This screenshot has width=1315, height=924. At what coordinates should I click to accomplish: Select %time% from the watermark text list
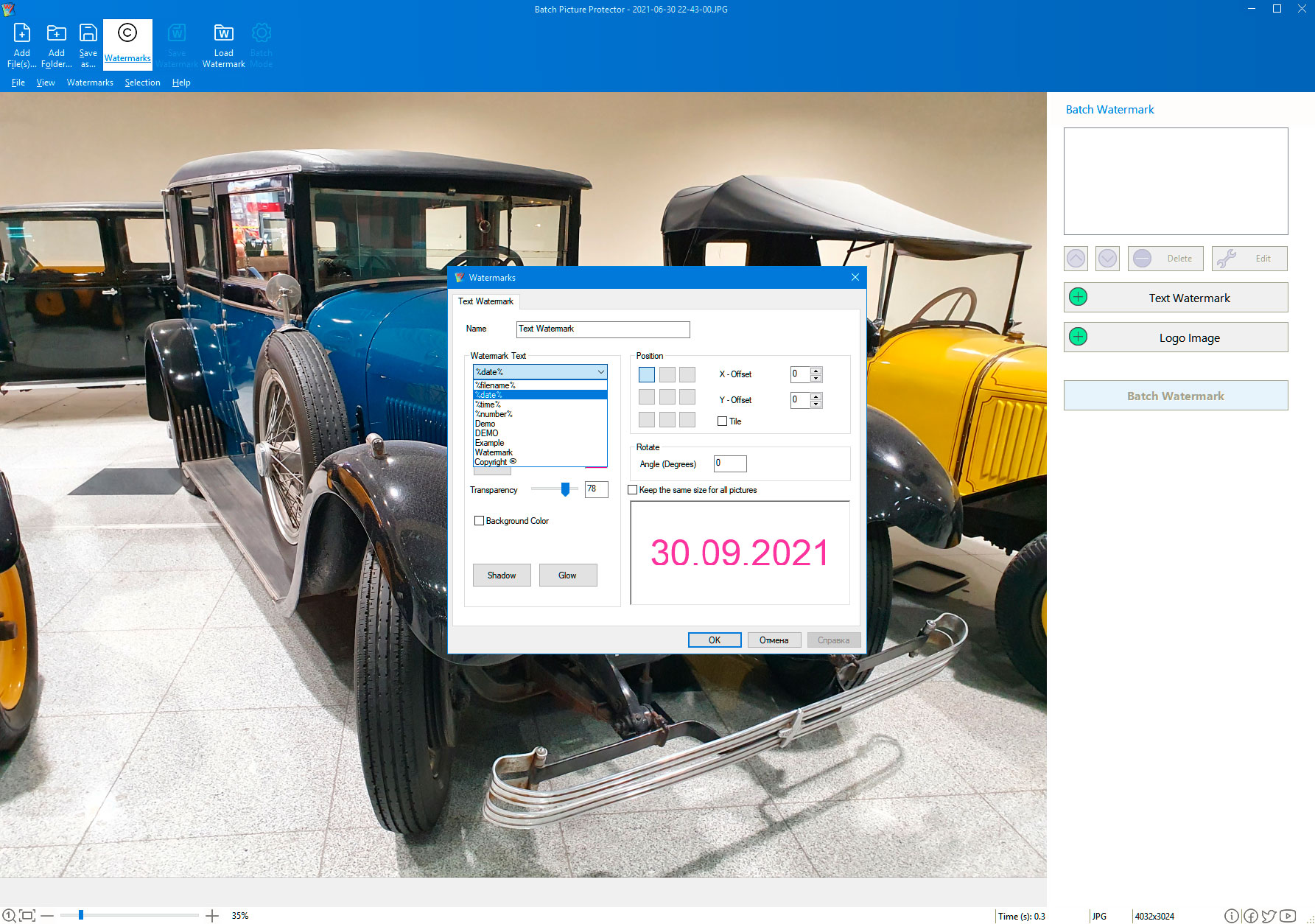tap(488, 405)
